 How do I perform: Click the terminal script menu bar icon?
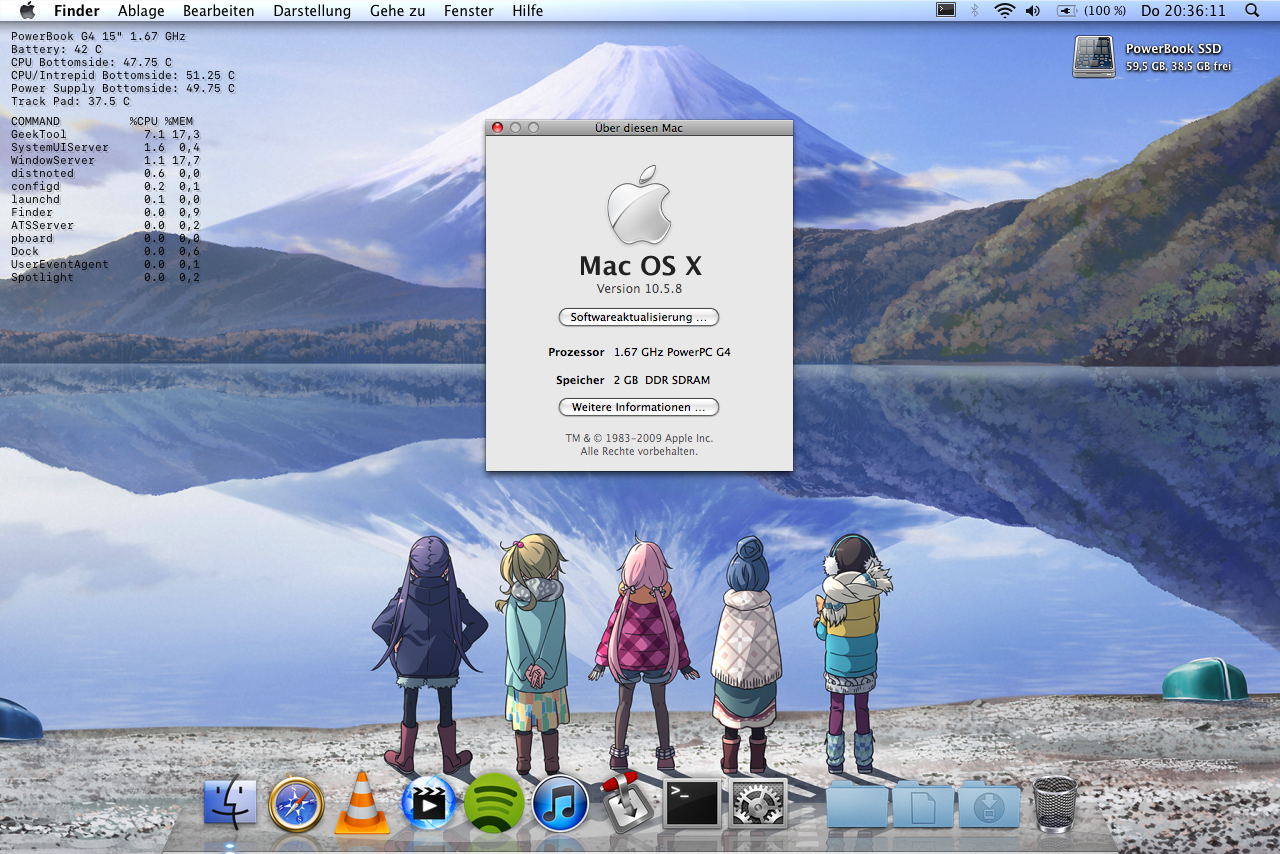coord(945,10)
